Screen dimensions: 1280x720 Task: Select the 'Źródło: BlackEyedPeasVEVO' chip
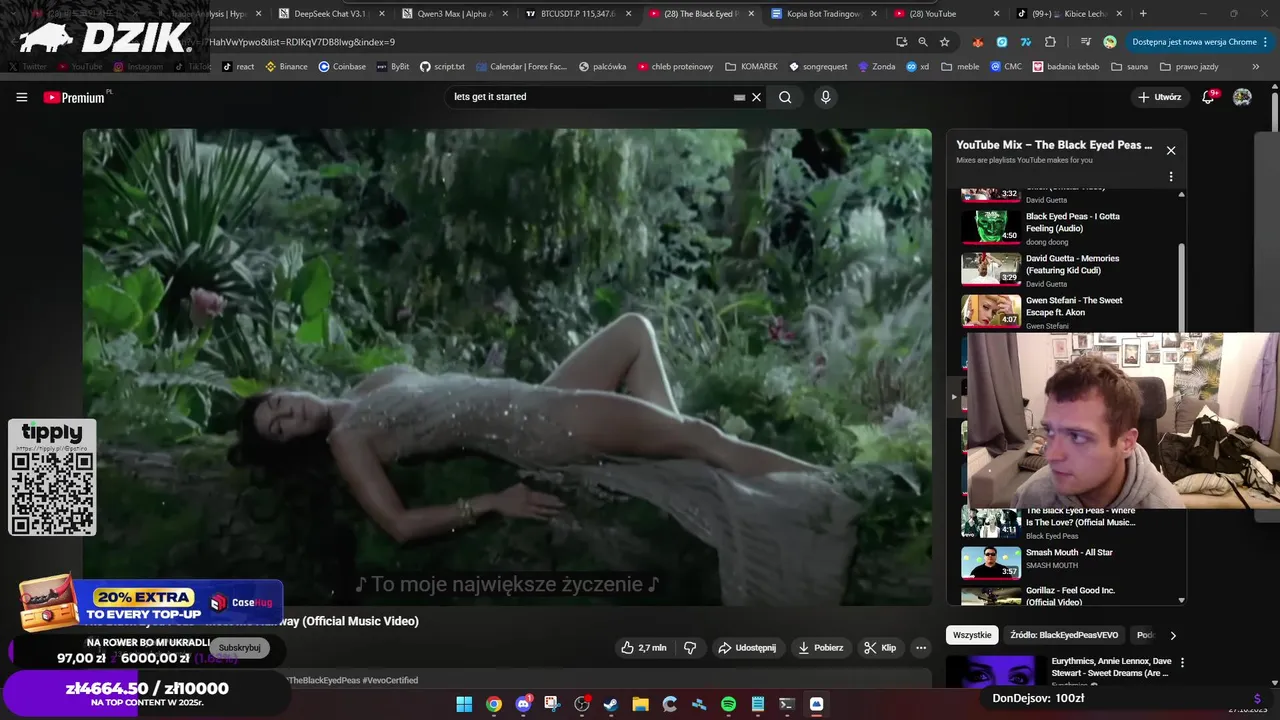pyautogui.click(x=1064, y=635)
